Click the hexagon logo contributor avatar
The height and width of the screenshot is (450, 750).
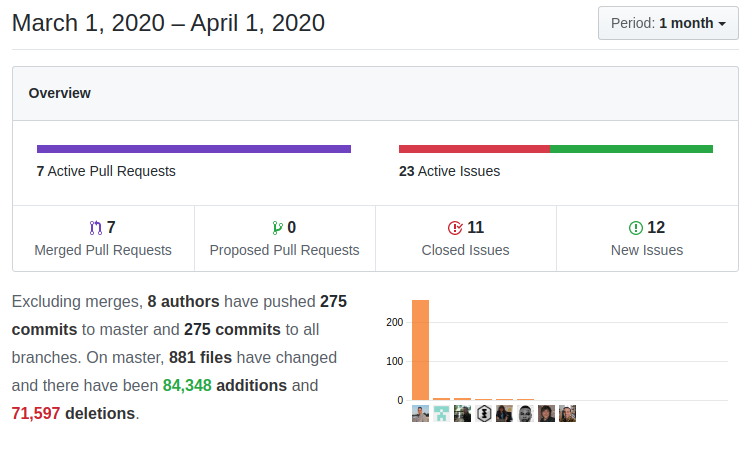[x=484, y=414]
